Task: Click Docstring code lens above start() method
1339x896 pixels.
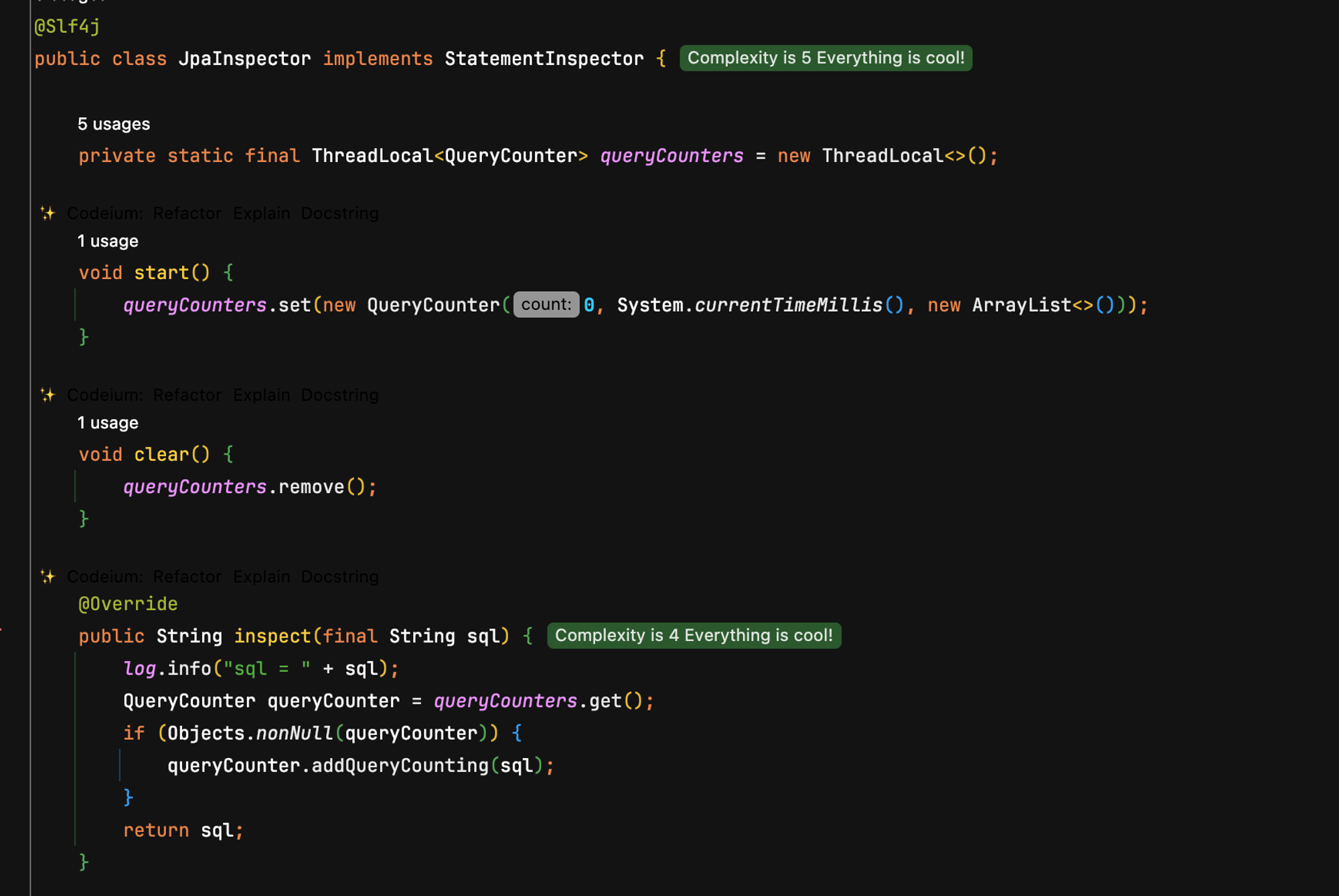Action: (x=339, y=213)
